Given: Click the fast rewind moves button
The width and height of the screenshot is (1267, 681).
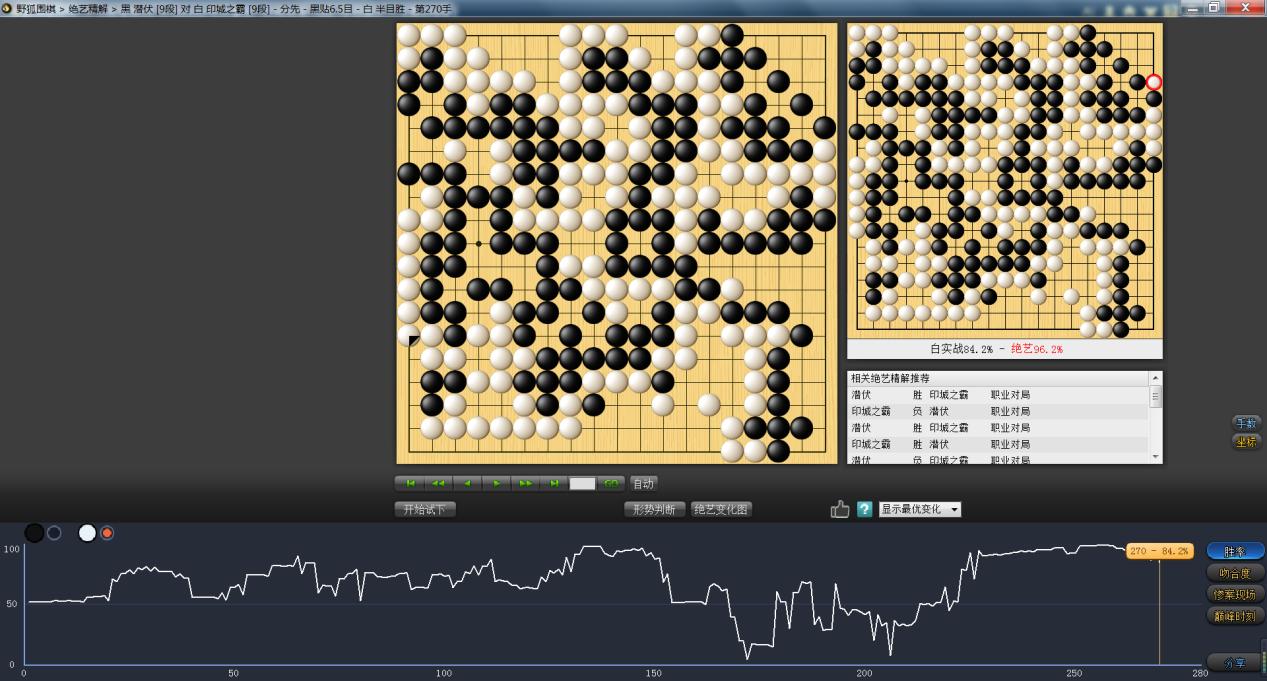Looking at the screenshot, I should click(x=438, y=483).
